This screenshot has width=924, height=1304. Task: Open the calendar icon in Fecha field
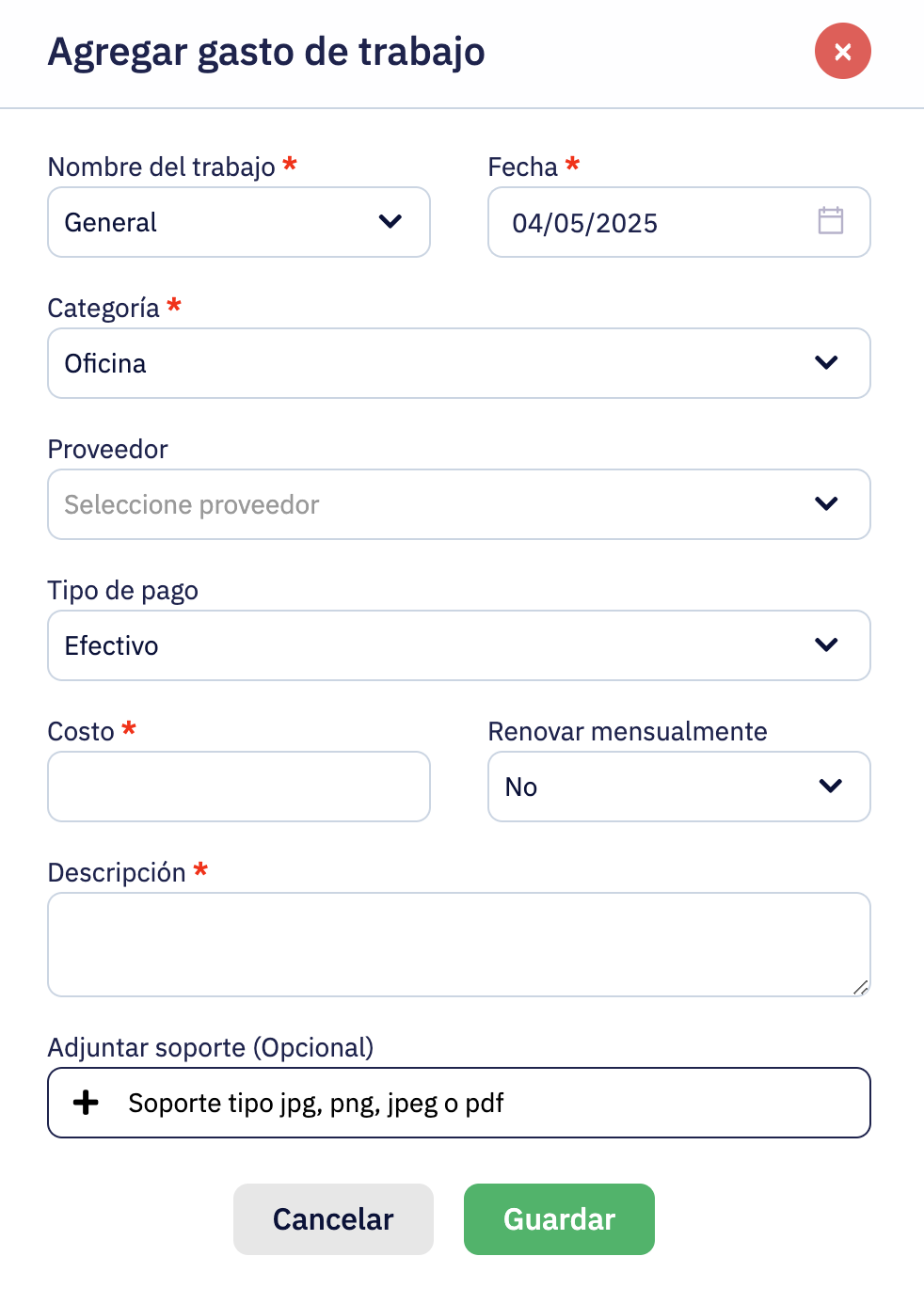point(831,221)
